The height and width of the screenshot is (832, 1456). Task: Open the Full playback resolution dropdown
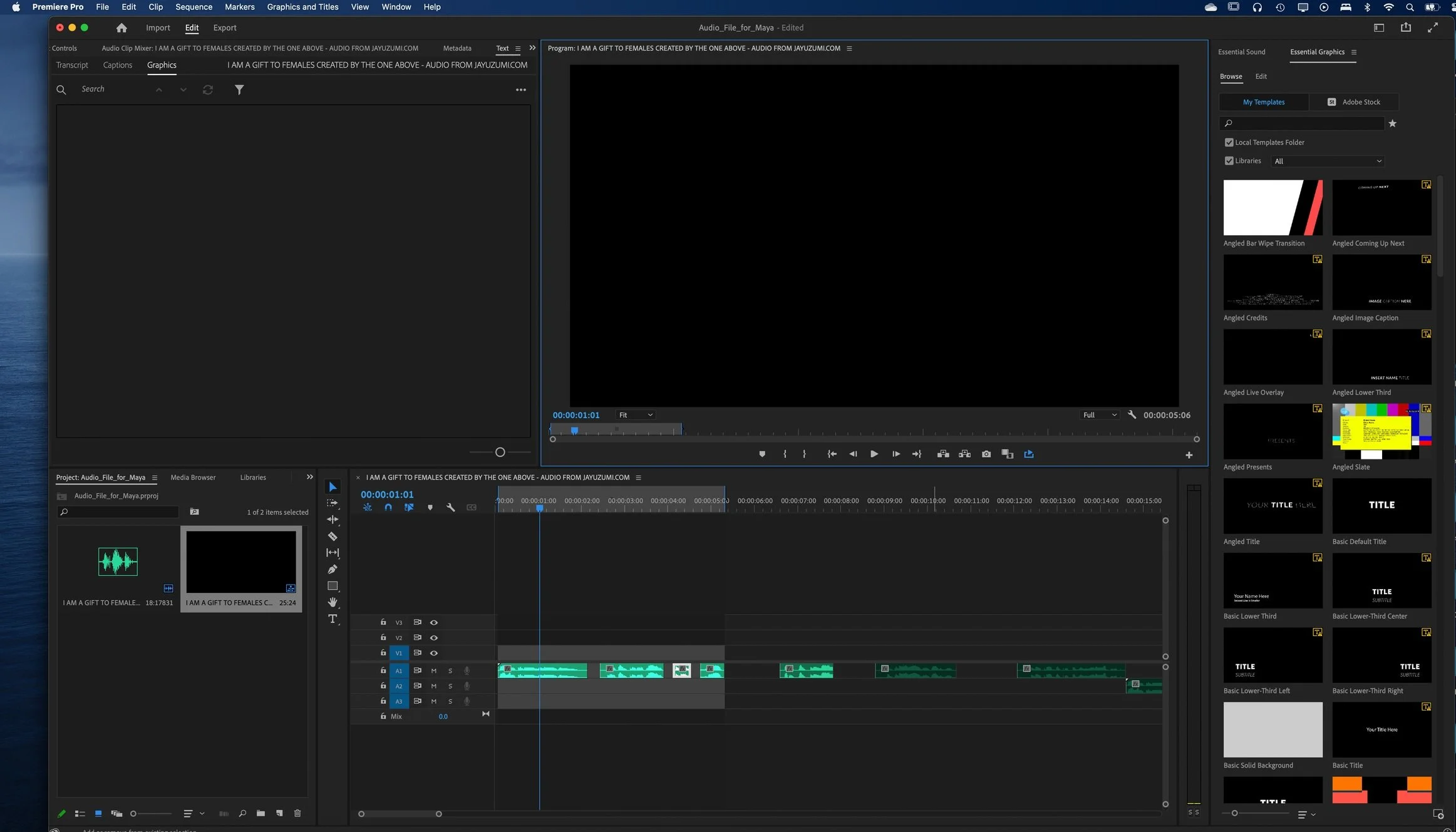point(1100,415)
